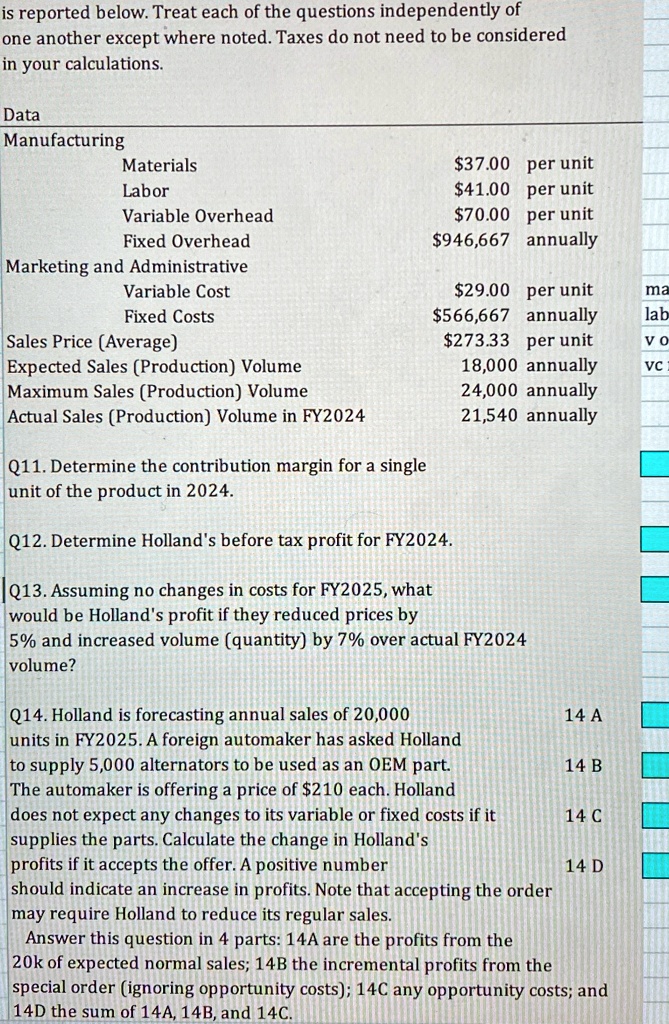
Task: Select the 14 D teal answer cell
Action: tap(655, 865)
